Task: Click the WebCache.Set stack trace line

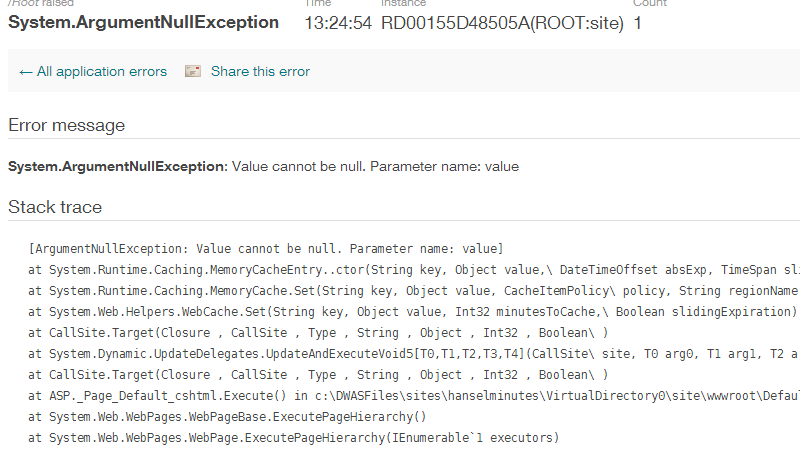Action: click(x=413, y=311)
